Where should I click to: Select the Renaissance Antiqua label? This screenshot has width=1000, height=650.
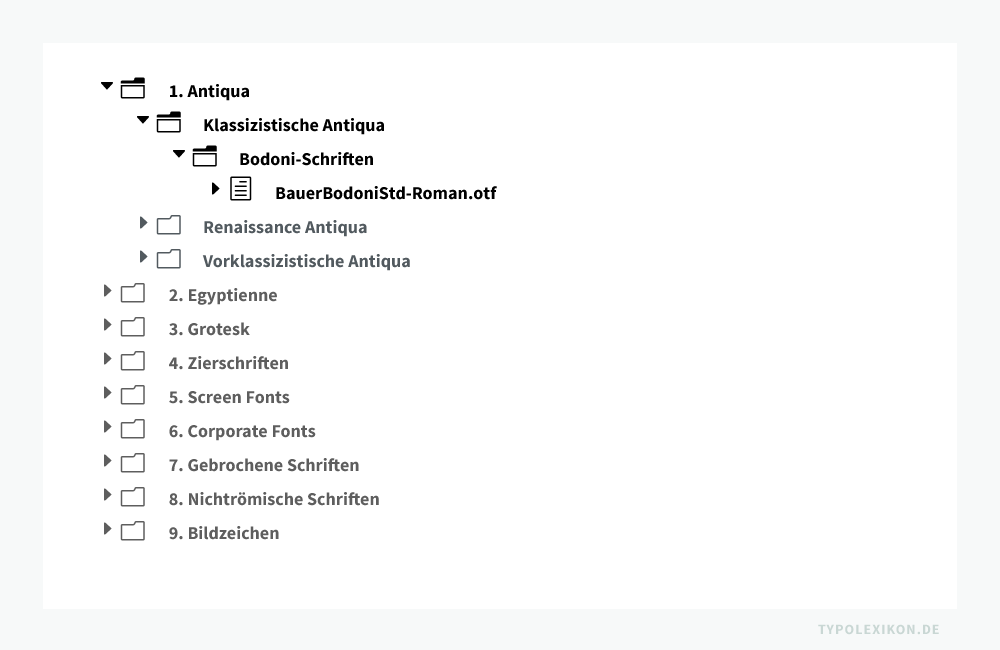(284, 227)
